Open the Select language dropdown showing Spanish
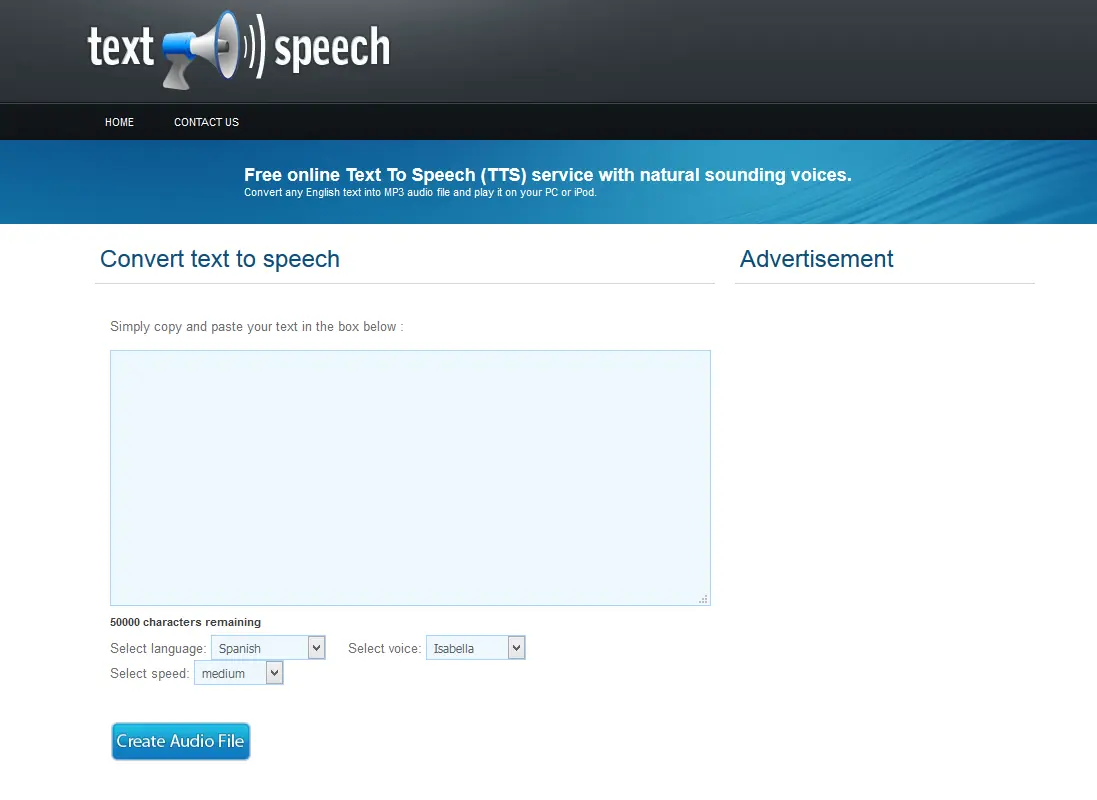The height and width of the screenshot is (800, 1097). point(268,648)
